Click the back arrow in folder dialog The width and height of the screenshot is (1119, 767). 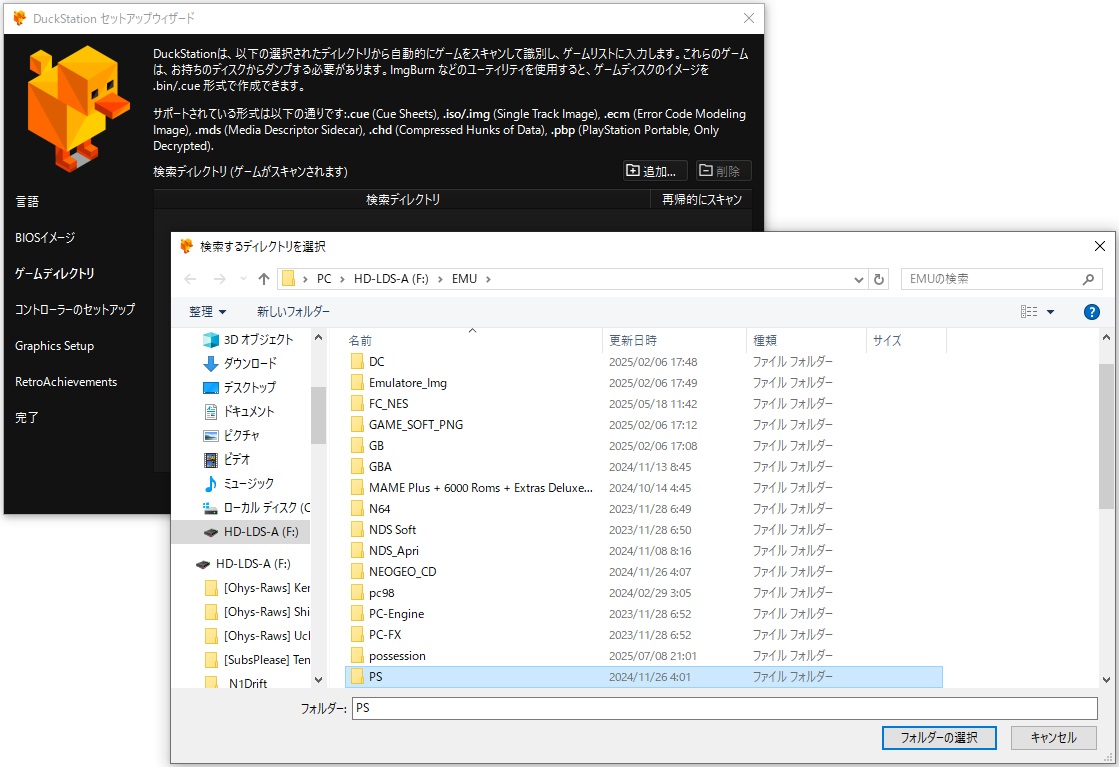[x=190, y=279]
